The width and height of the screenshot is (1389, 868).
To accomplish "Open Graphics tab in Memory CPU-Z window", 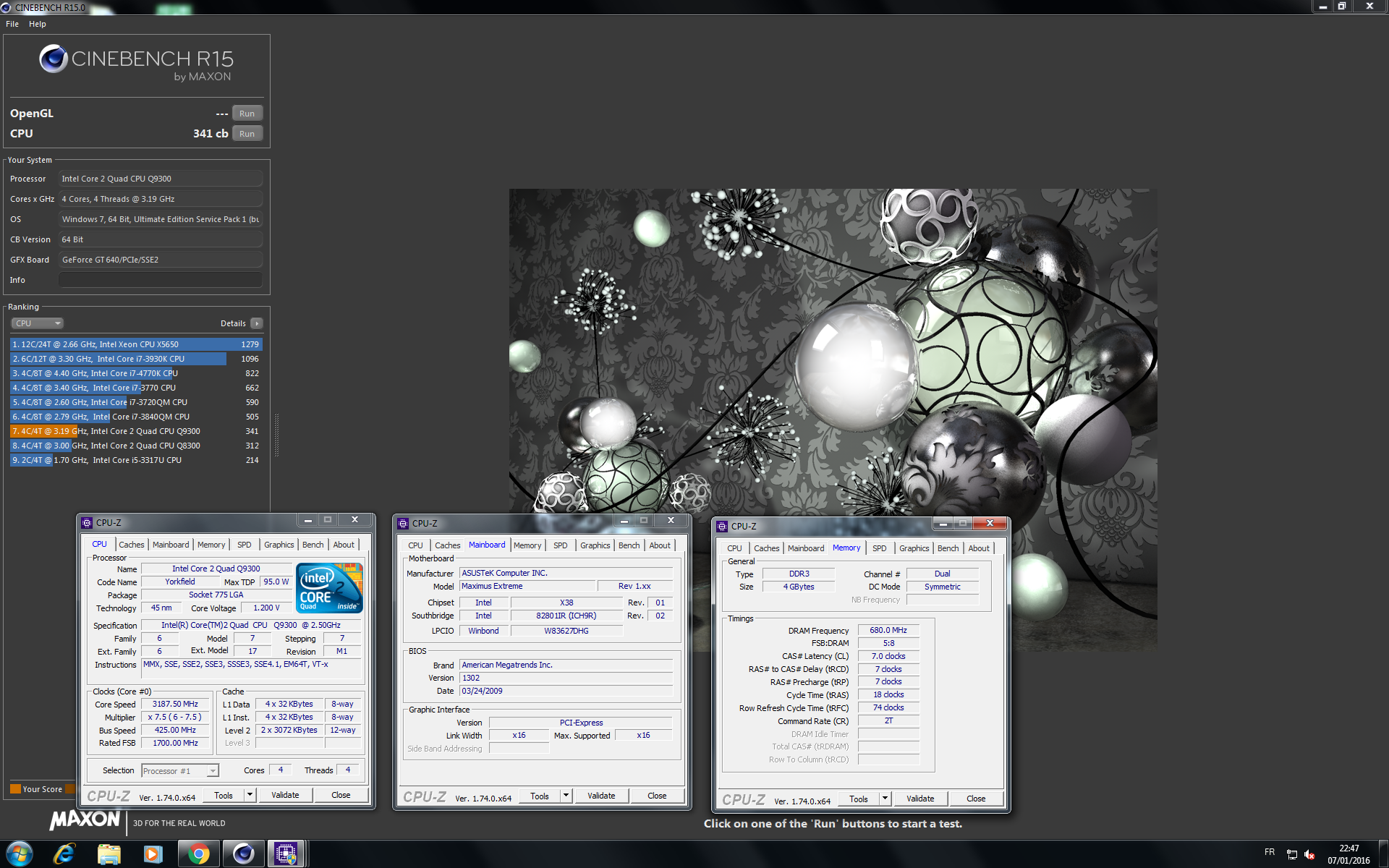I will (x=914, y=548).
